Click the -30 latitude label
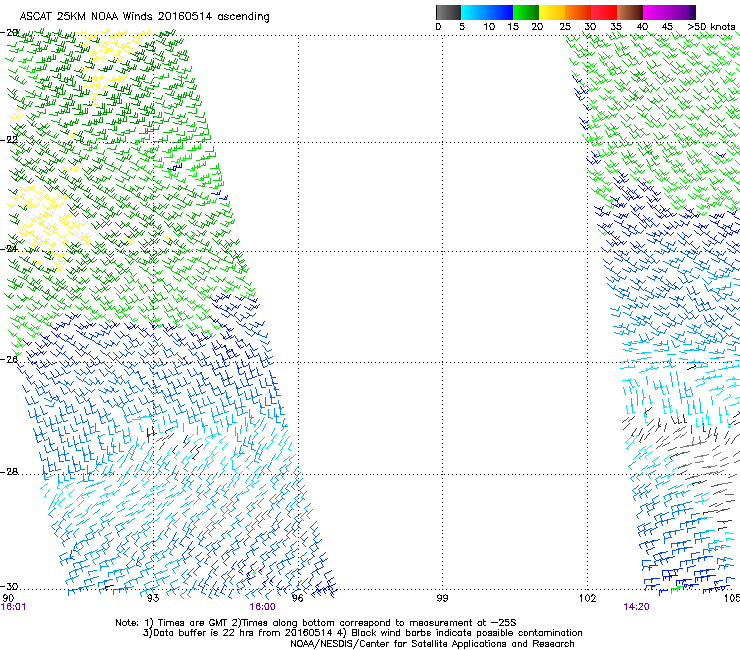Image resolution: width=740 pixels, height=650 pixels. pyautogui.click(x=9, y=587)
